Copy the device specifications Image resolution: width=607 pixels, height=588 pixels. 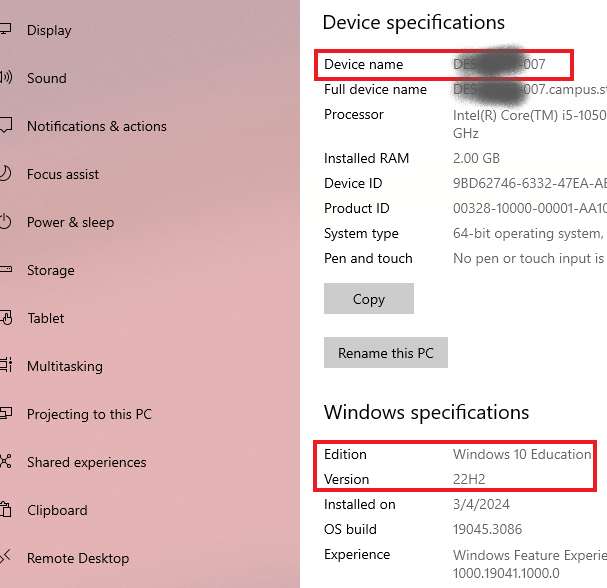369,298
